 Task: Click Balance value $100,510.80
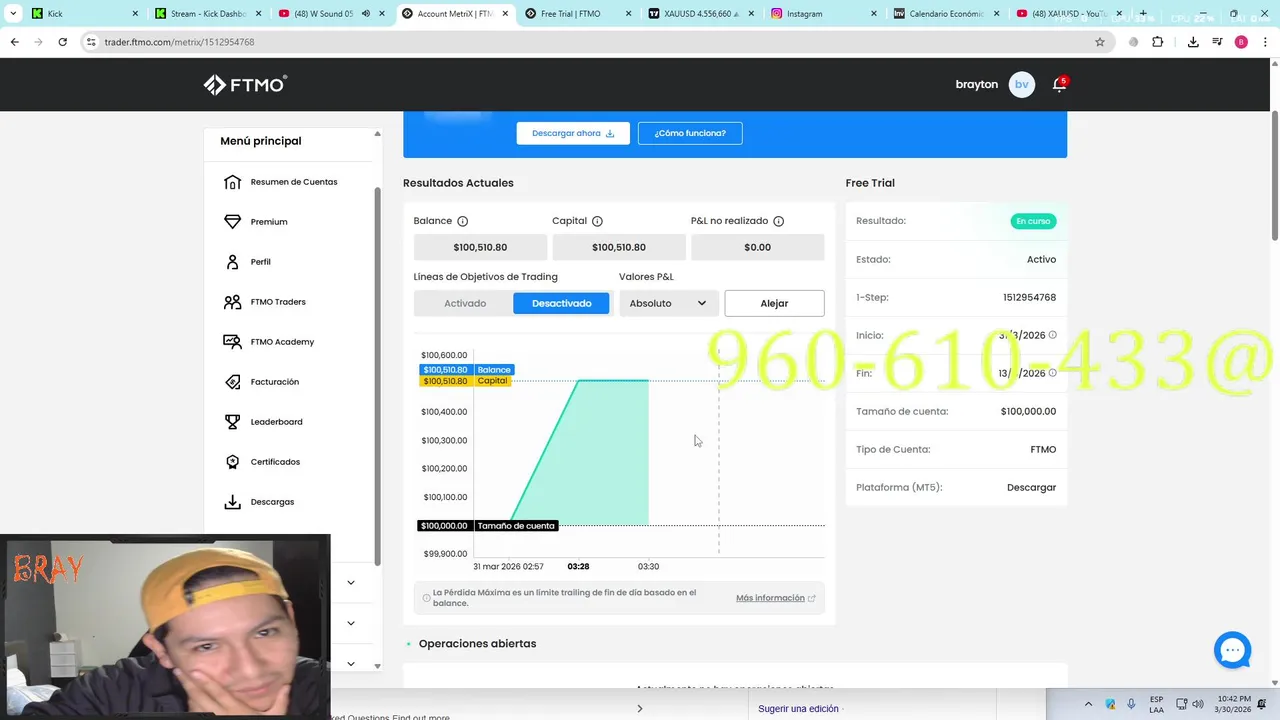[x=480, y=247]
